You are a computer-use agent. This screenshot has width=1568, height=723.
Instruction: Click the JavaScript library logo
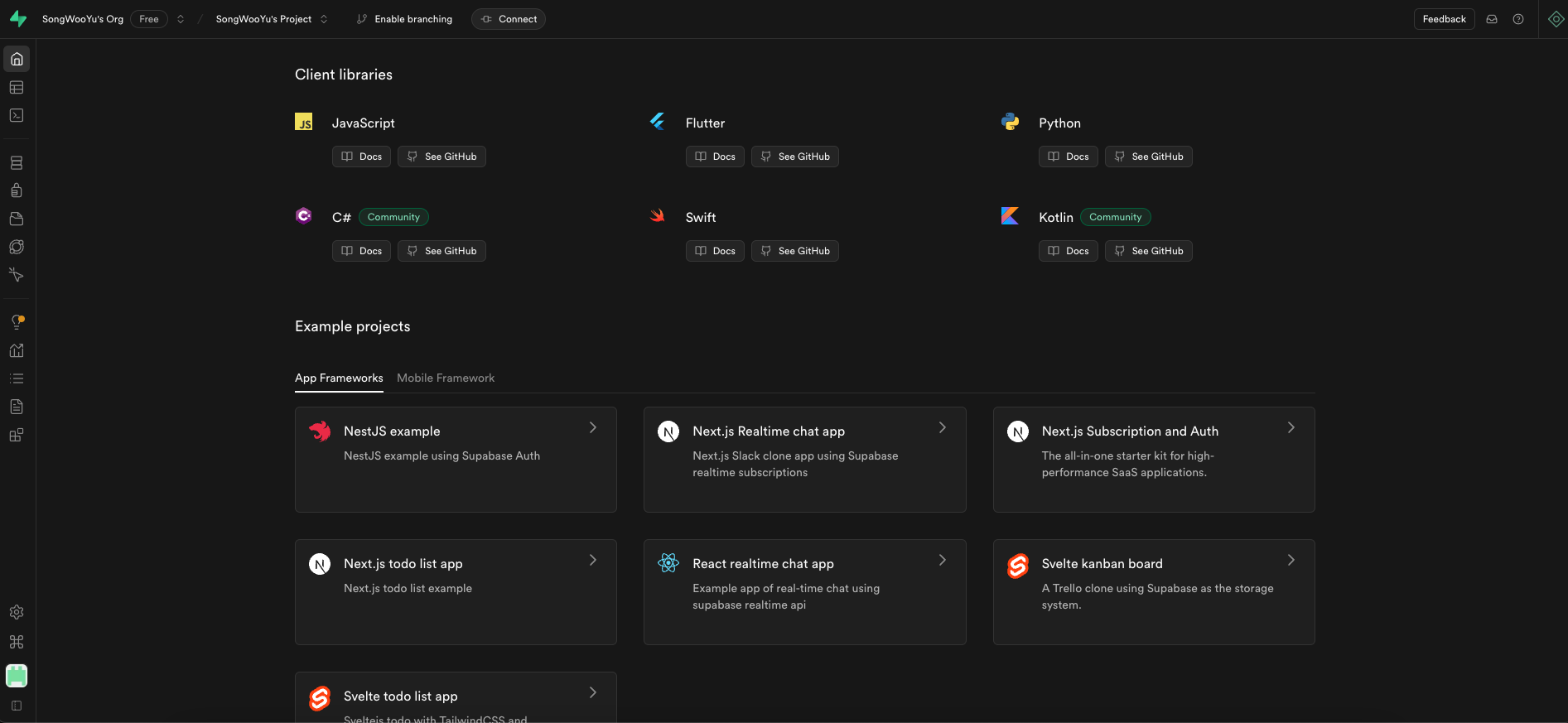(x=304, y=122)
